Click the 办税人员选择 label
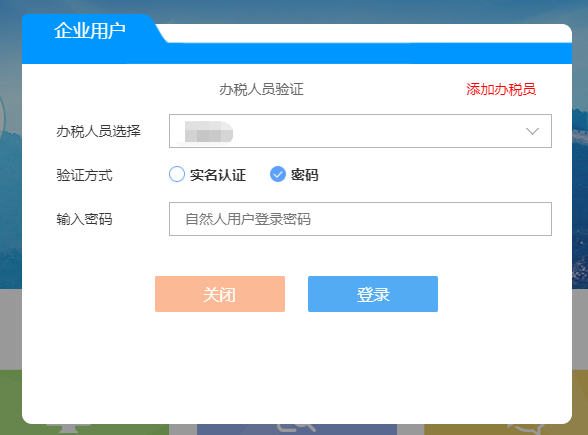The height and width of the screenshot is (435, 588). pos(98,131)
